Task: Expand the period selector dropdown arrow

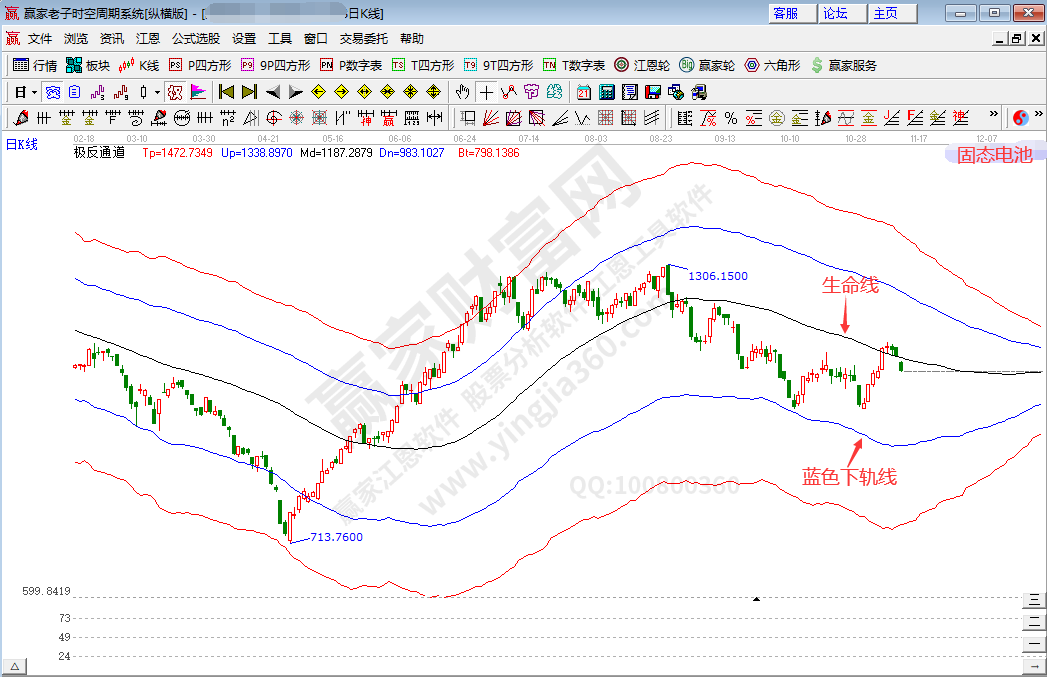Action: [x=33, y=92]
